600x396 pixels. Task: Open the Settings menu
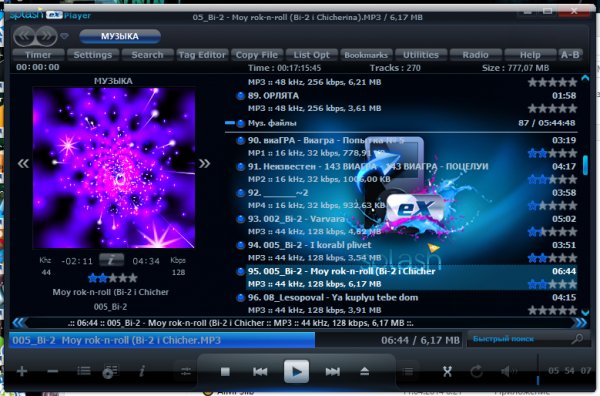pyautogui.click(x=93, y=55)
